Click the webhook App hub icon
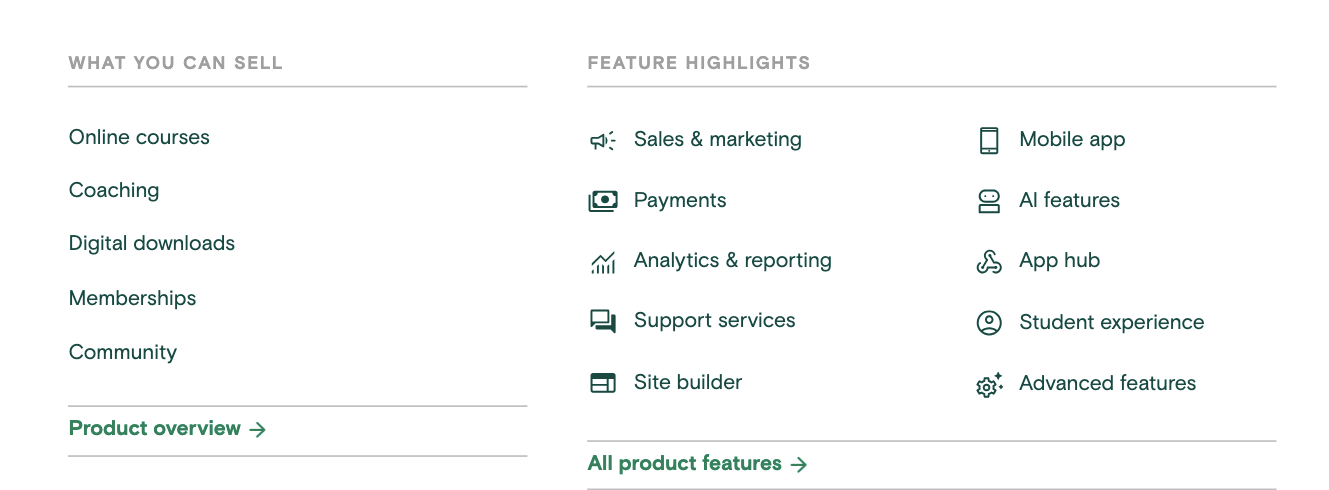 [x=989, y=262]
